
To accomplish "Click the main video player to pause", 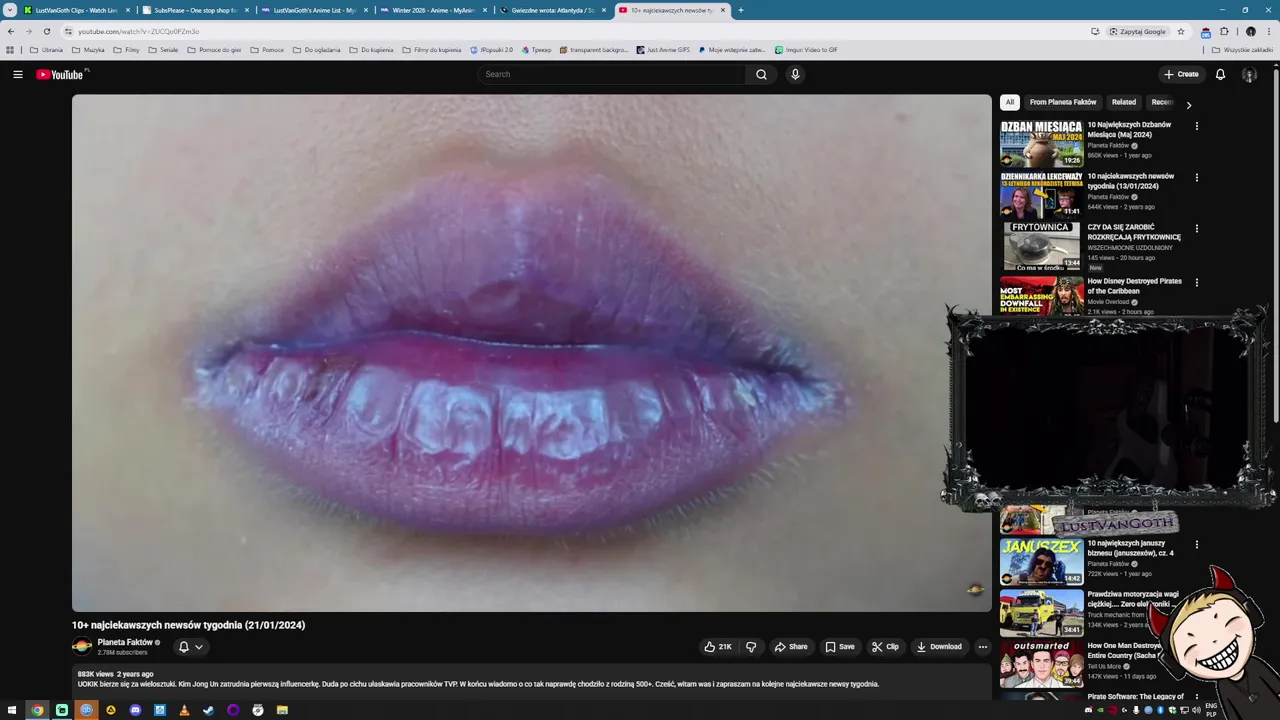I will (x=531, y=353).
